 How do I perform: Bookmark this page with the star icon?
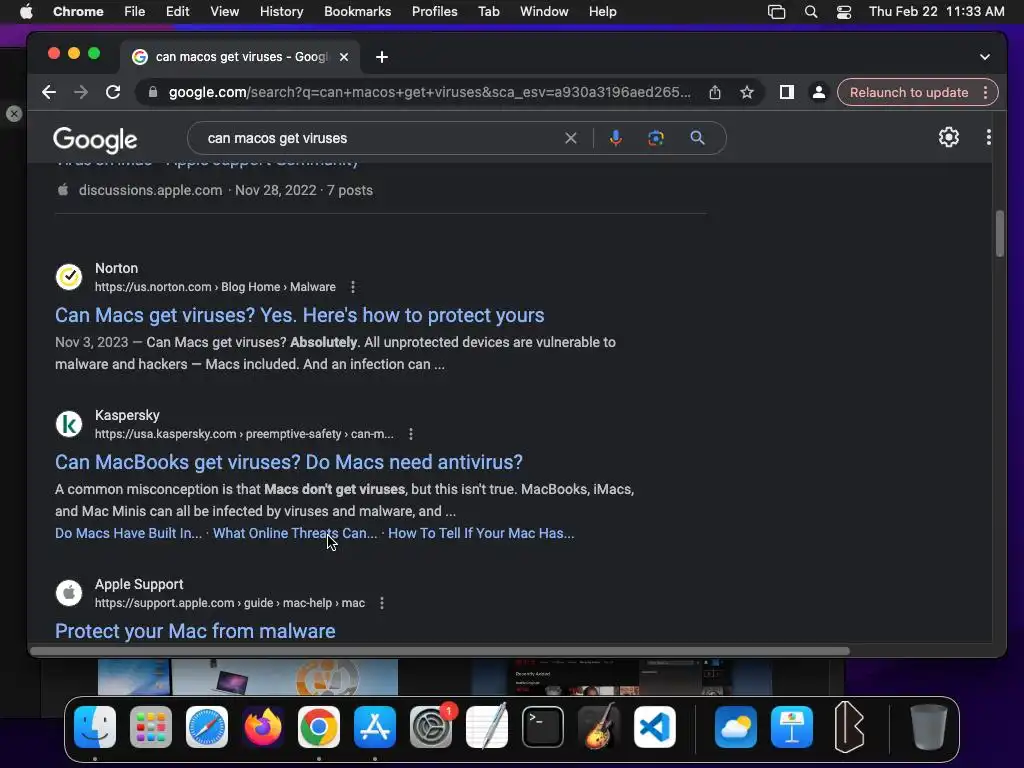[747, 92]
